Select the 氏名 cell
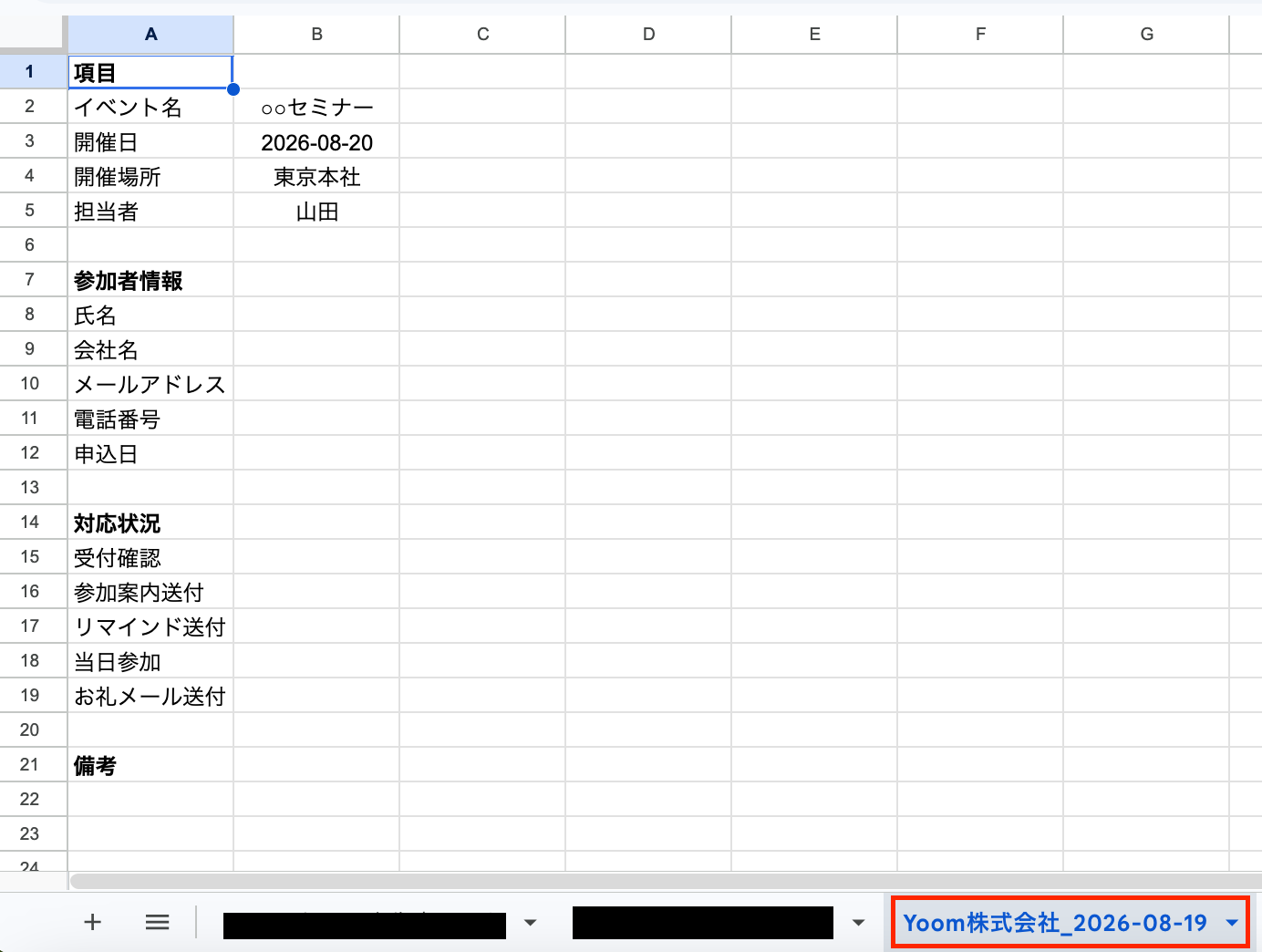The height and width of the screenshot is (952, 1262). click(150, 315)
